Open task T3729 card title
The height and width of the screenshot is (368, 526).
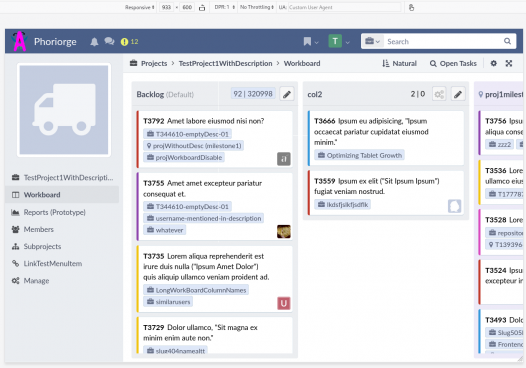pyautogui.click(x=200, y=332)
